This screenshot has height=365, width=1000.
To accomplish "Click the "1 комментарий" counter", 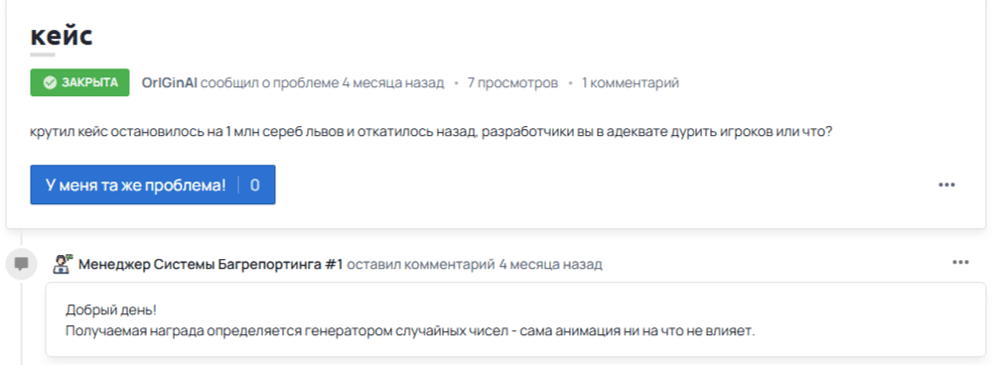I will [630, 83].
